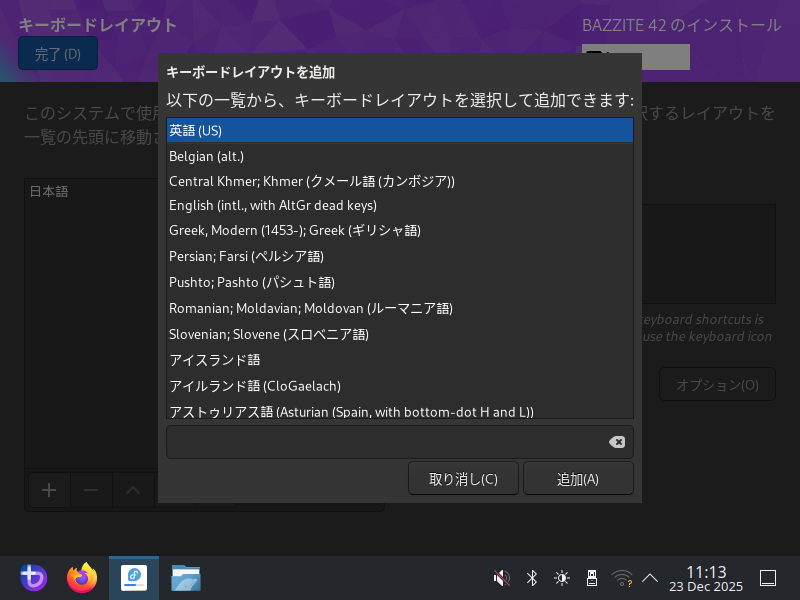Choose Persian; Farsi (ペルシア語) layout

[x=399, y=256]
